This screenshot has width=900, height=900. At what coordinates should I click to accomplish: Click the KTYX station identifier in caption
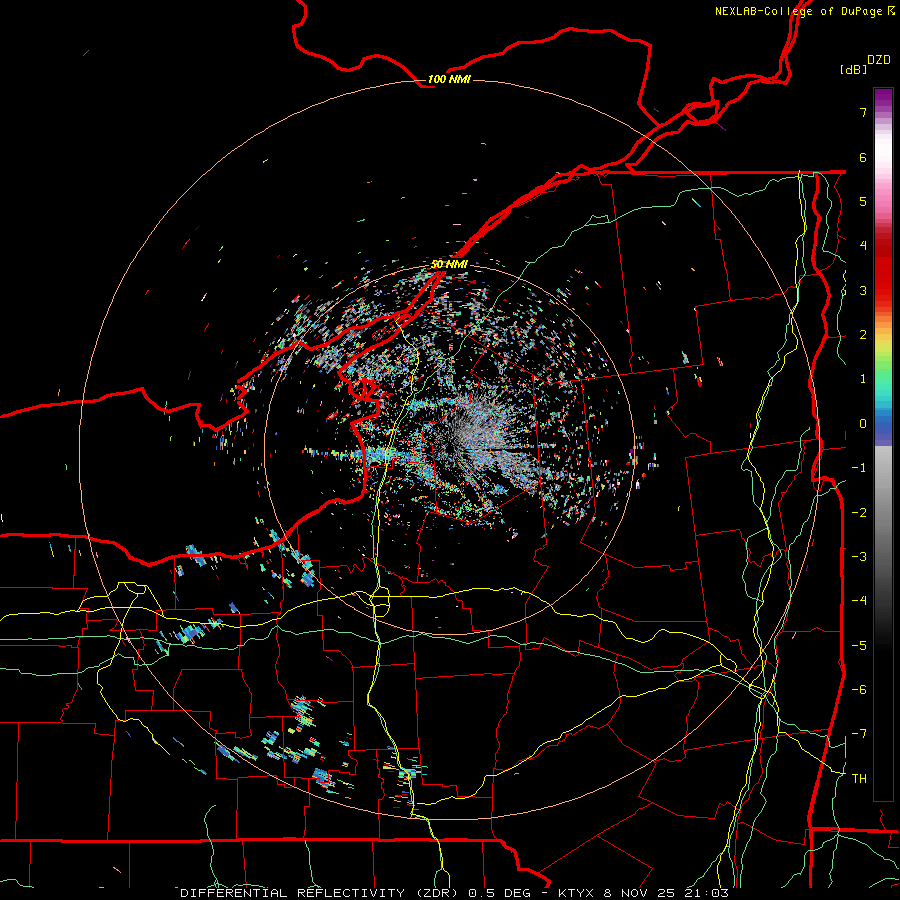tap(577, 893)
